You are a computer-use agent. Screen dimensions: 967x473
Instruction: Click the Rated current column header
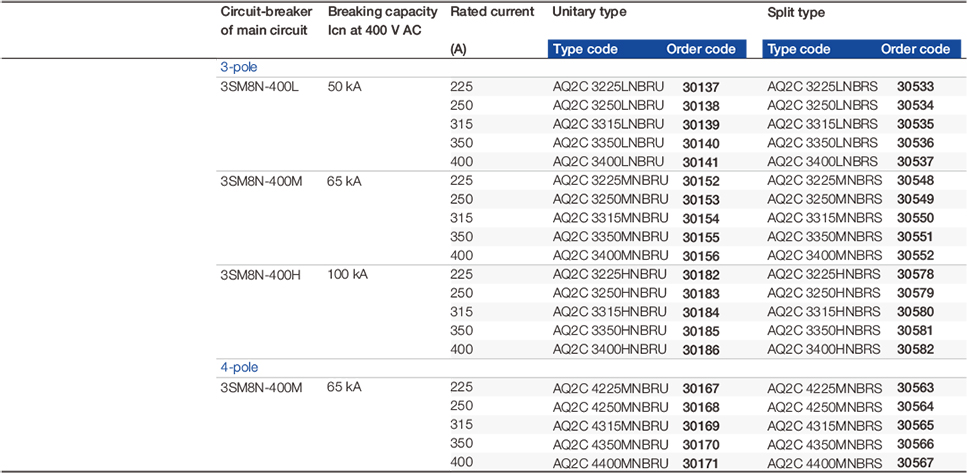(x=491, y=12)
